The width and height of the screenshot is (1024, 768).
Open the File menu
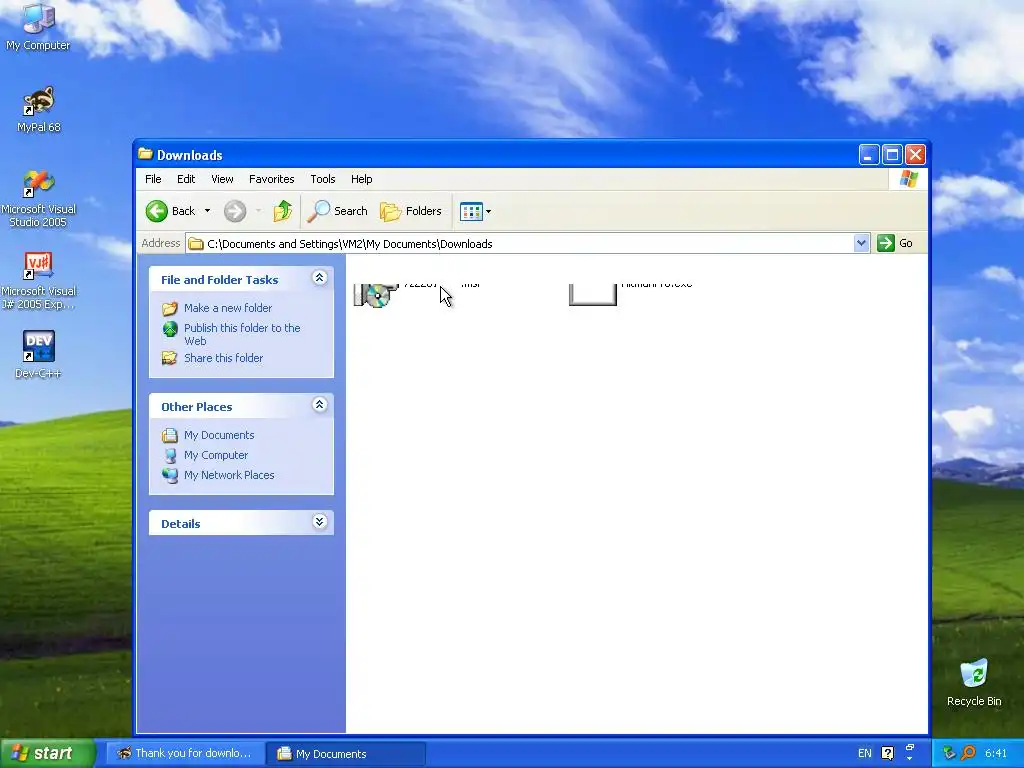coord(153,179)
